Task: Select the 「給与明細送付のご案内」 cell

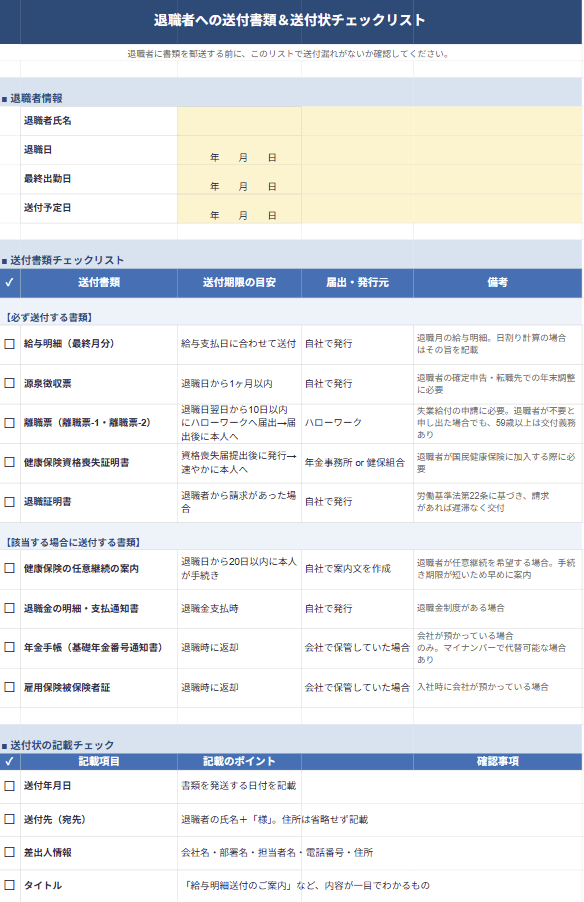Action: [x=307, y=885]
